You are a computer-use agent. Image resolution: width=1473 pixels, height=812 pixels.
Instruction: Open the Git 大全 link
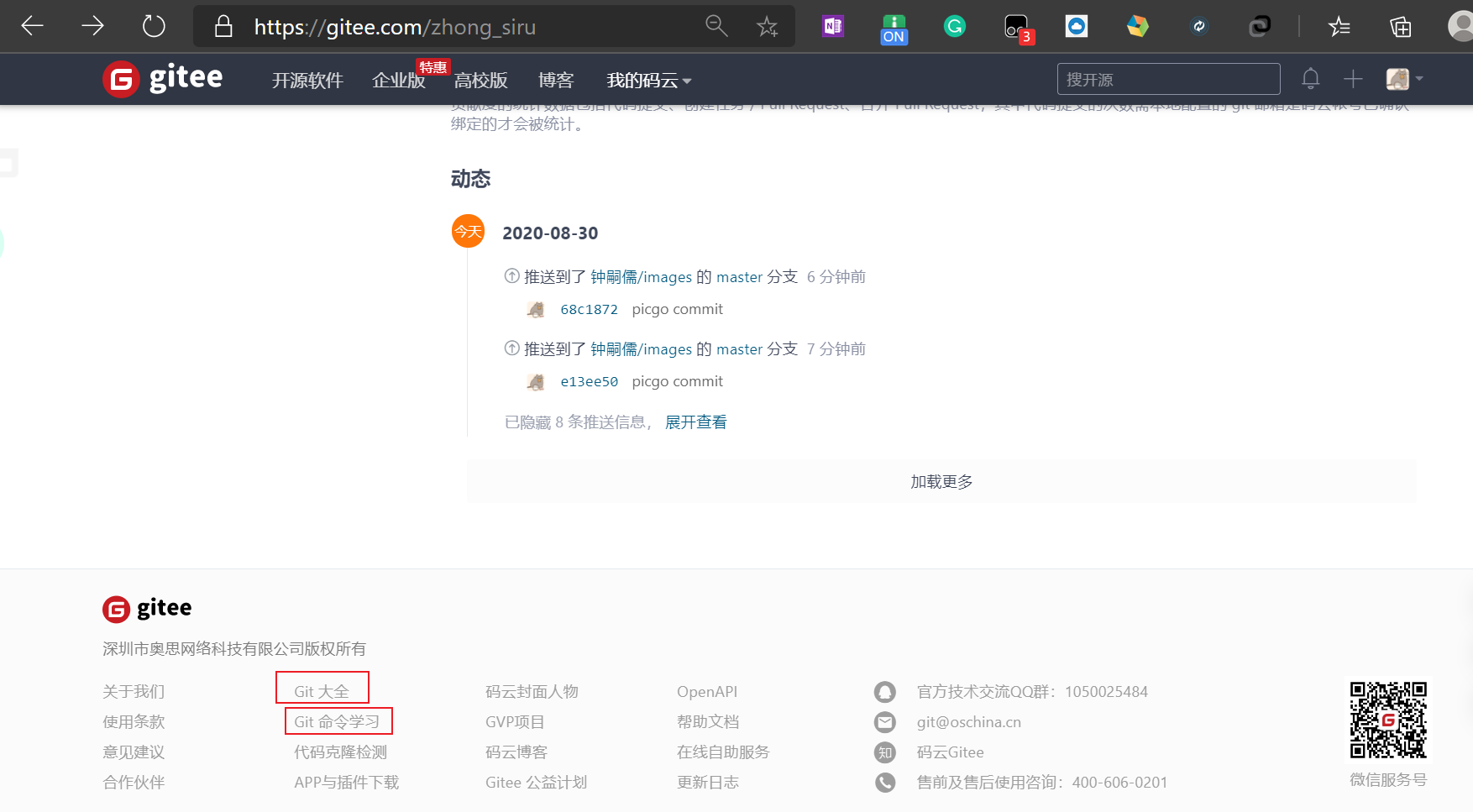(x=322, y=690)
